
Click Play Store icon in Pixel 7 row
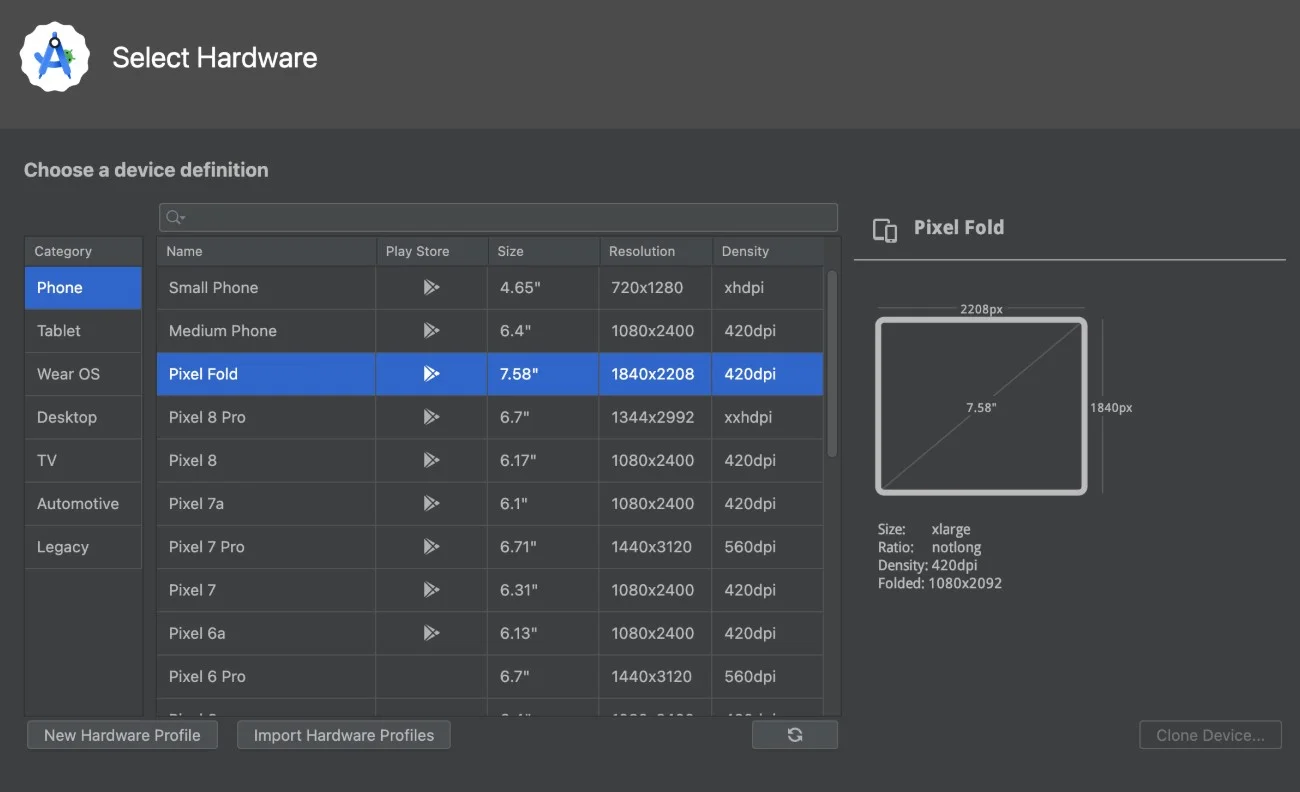(x=431, y=589)
